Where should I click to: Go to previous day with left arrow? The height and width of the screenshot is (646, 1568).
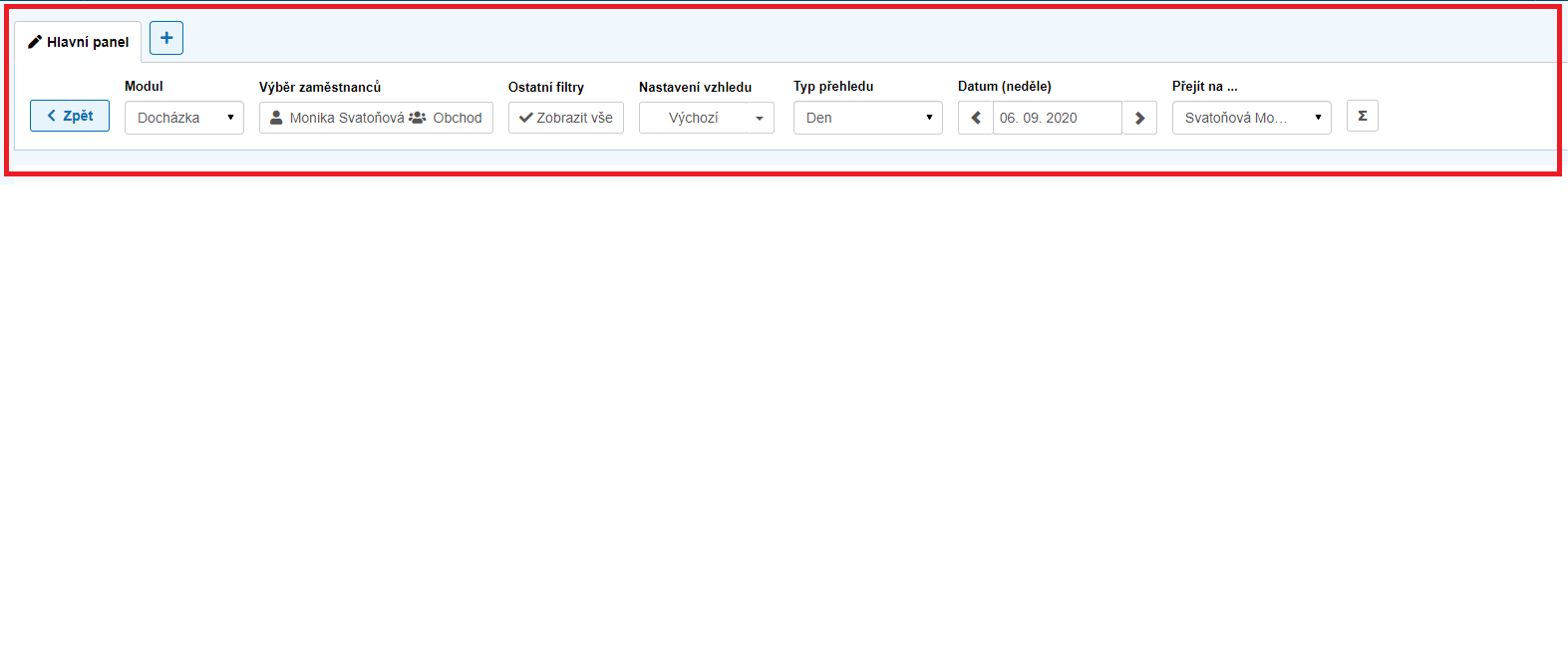point(976,118)
